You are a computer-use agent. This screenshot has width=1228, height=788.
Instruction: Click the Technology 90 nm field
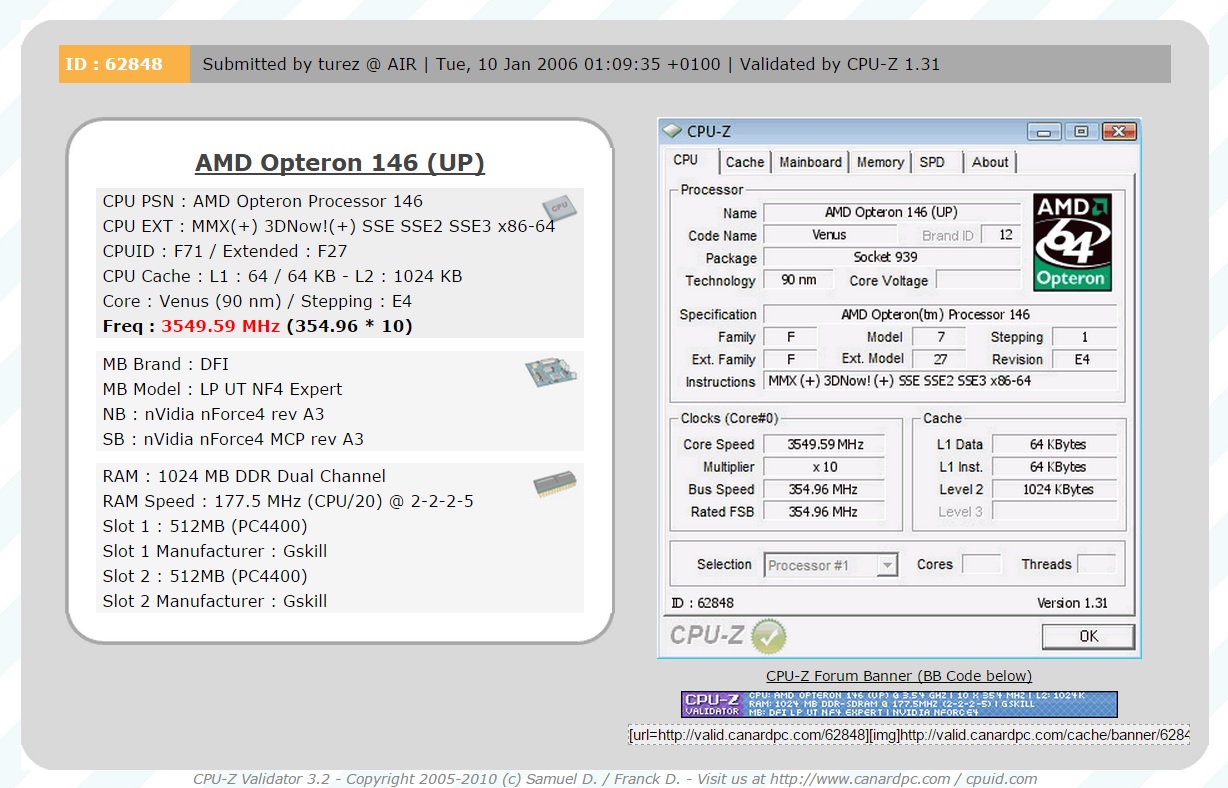(x=798, y=280)
